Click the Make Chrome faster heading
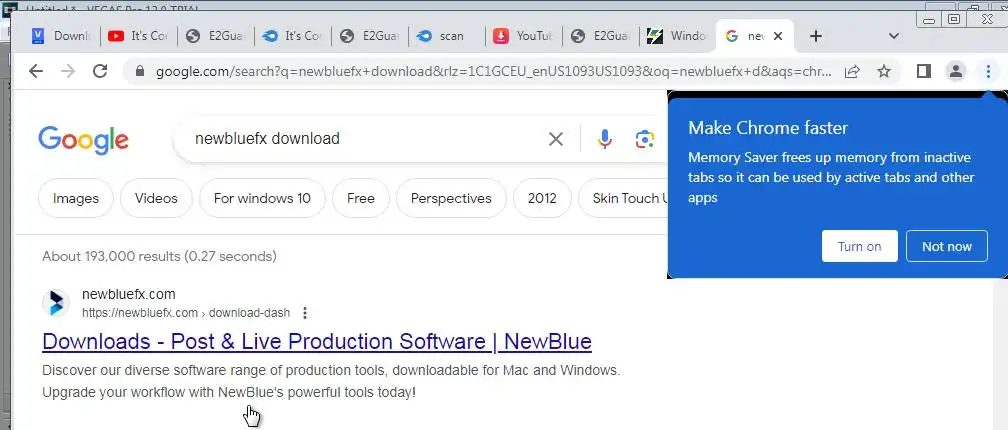The image size is (1008, 430). [768, 128]
